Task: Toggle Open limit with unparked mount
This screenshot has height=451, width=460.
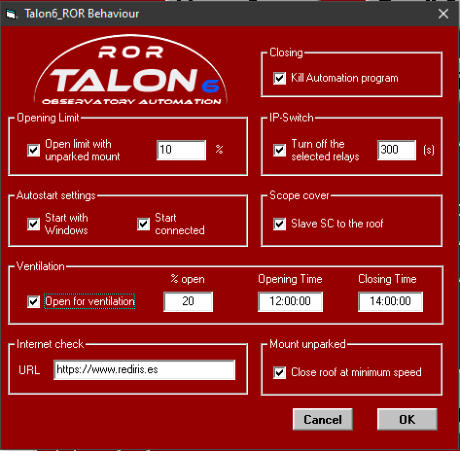Action: pyautogui.click(x=33, y=150)
